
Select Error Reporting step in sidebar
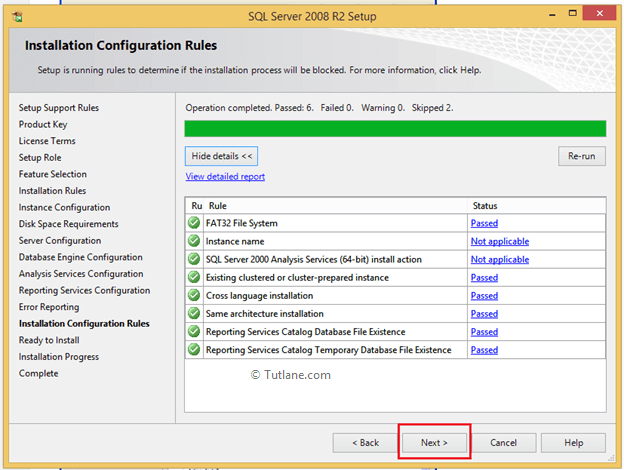49,307
